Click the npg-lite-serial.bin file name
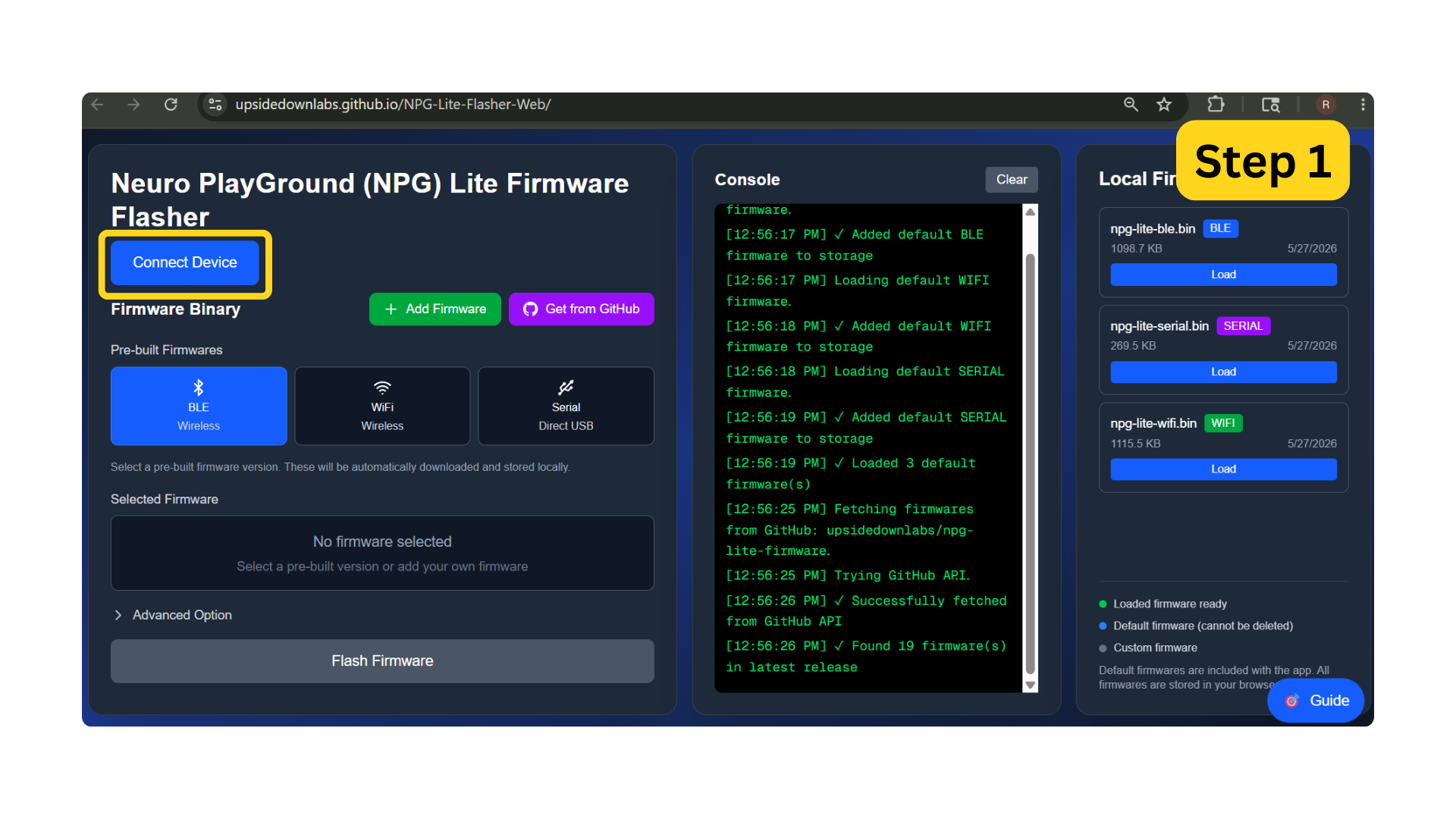The image size is (1456, 819). pos(1159,326)
